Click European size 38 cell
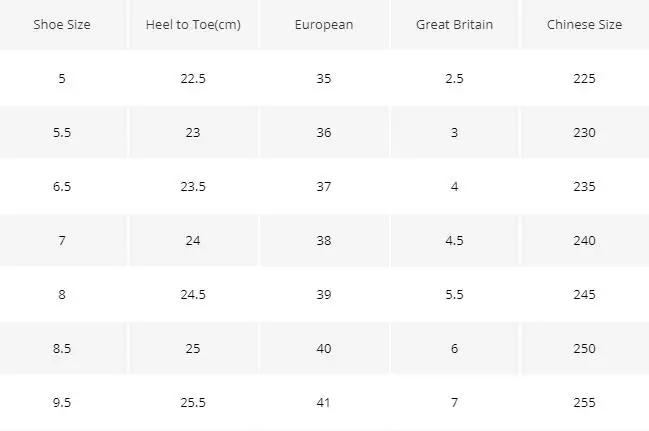Viewport: 649px width, 431px height. click(324, 241)
